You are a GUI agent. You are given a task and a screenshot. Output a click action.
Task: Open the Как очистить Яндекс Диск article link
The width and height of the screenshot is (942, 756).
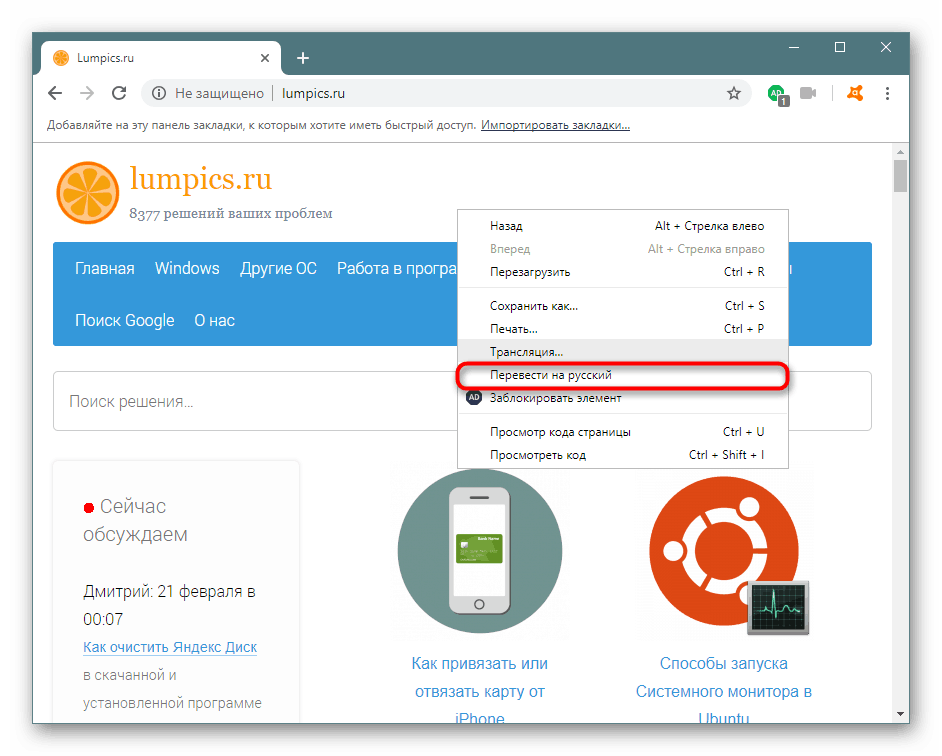click(170, 647)
